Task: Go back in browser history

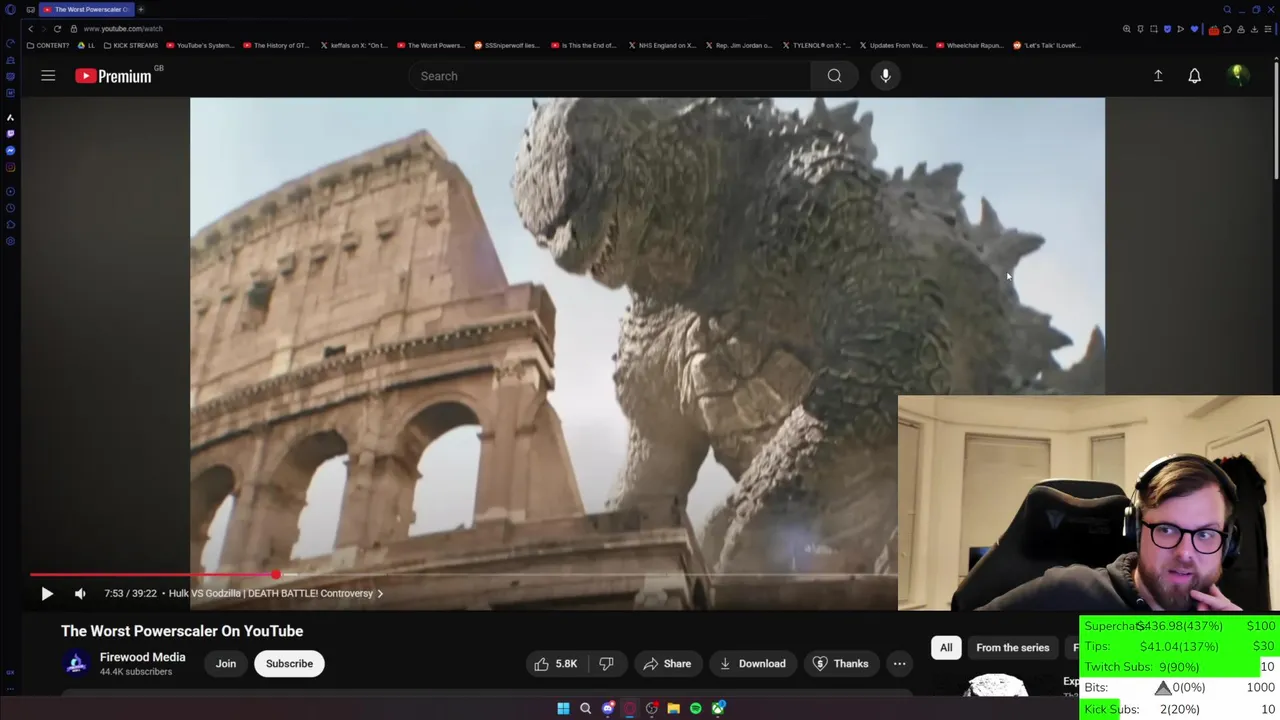Action: point(30,29)
